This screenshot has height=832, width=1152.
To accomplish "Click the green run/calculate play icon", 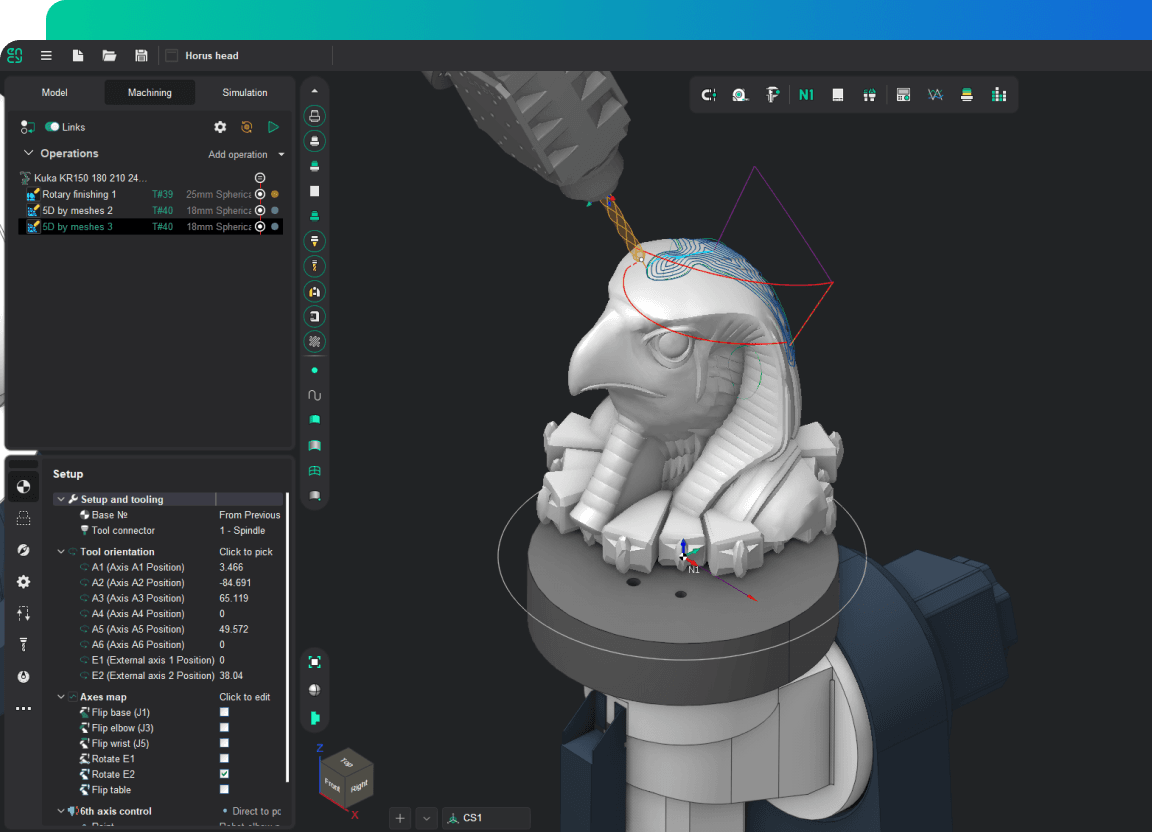I will click(x=273, y=127).
